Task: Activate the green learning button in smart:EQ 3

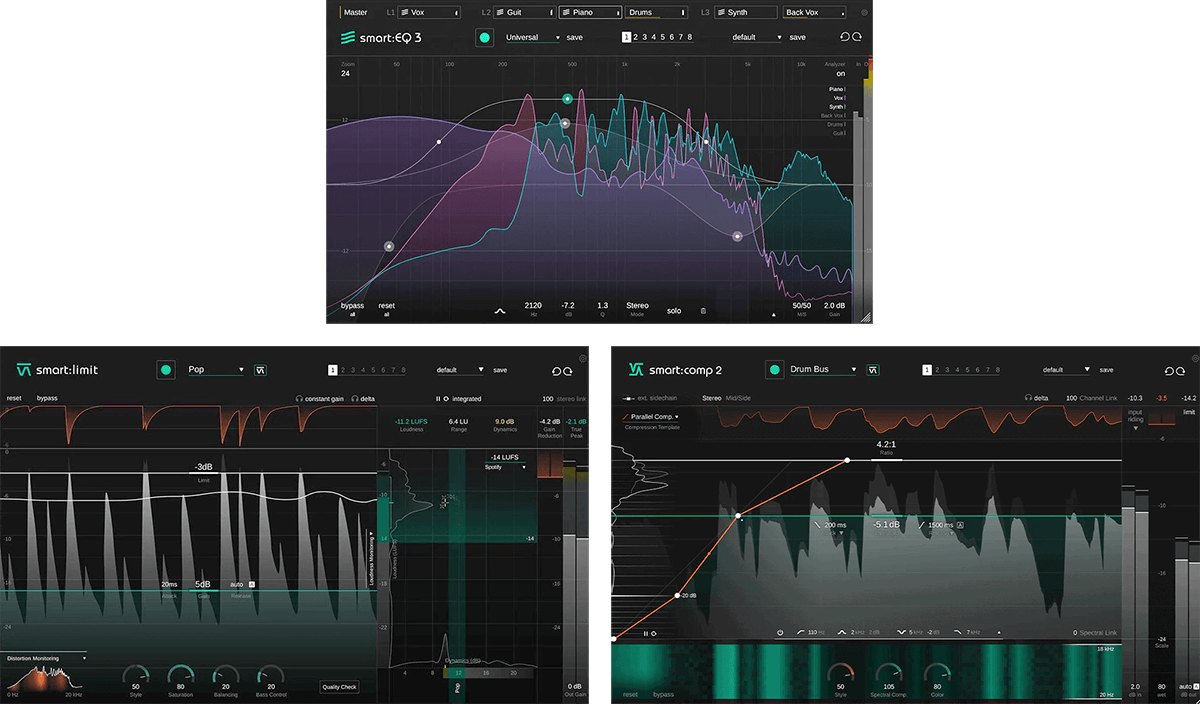Action: point(485,37)
